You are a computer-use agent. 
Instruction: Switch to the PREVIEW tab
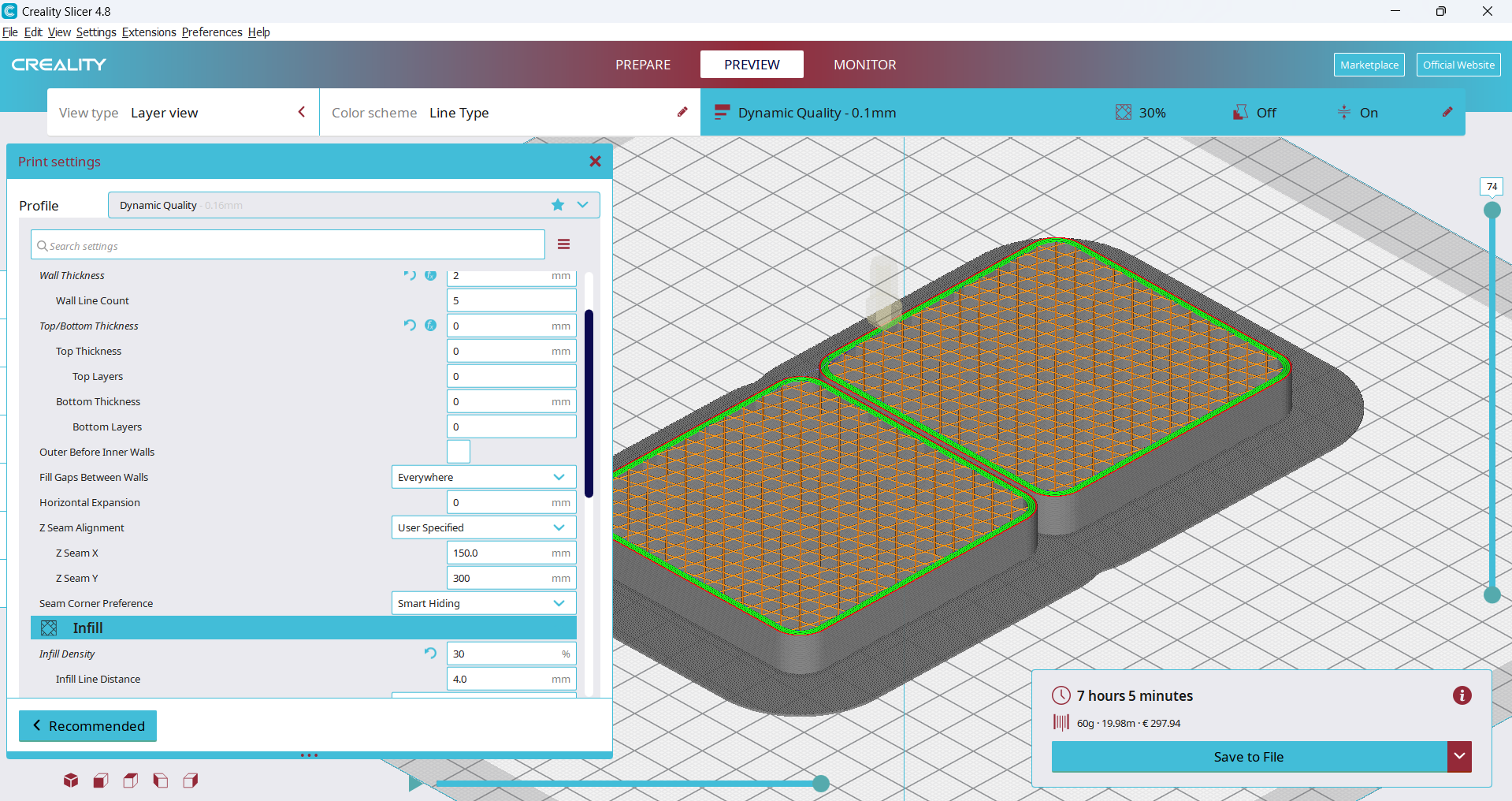(752, 65)
